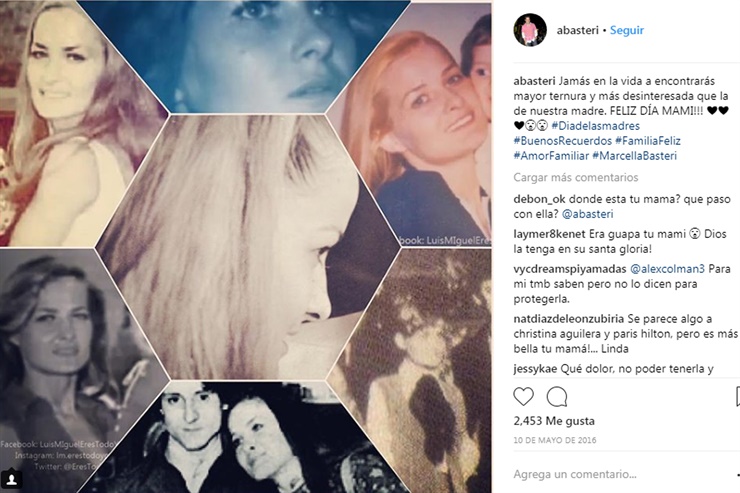View the 2,453 Me gusta likes list
740x493 pixels.
[x=554, y=421]
